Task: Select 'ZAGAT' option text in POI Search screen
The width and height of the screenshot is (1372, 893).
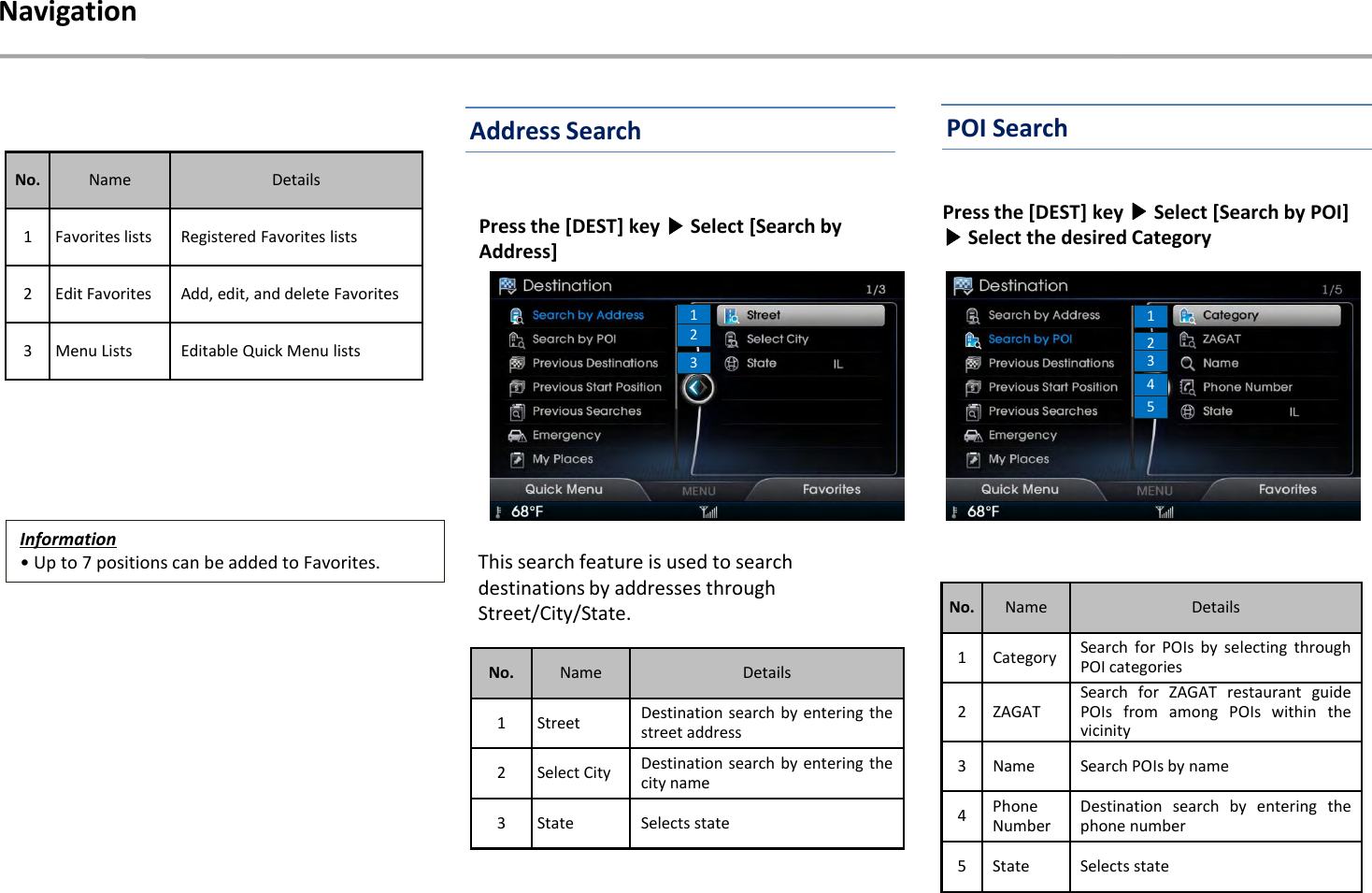Action: [1222, 339]
